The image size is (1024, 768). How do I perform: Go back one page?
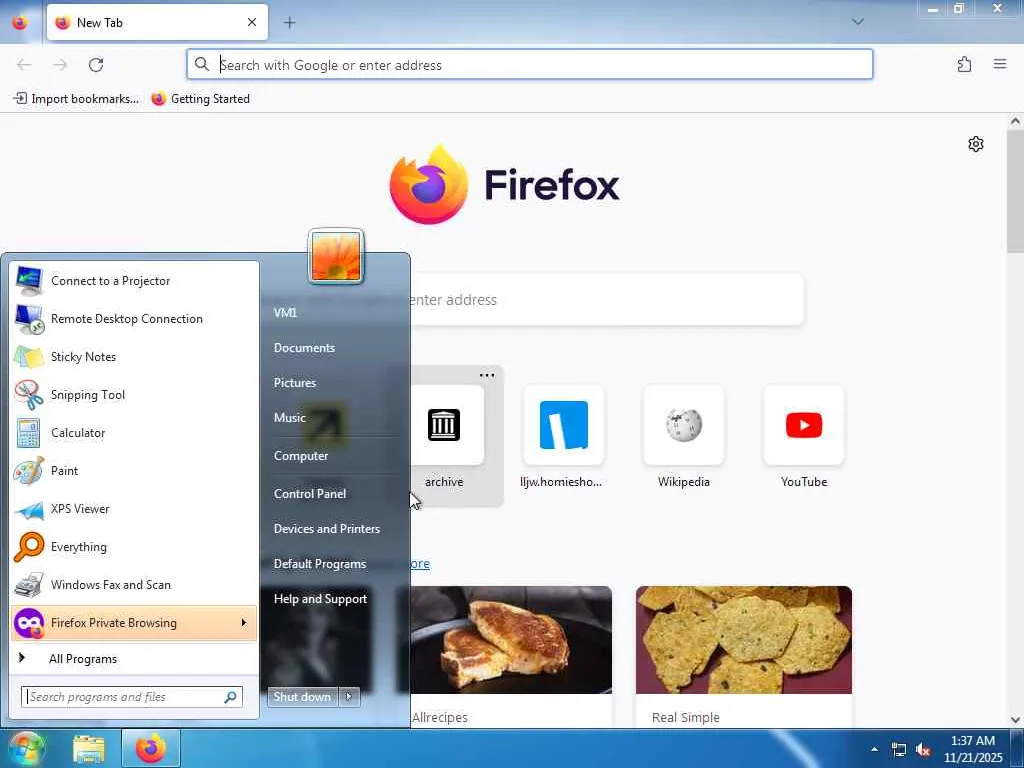click(x=24, y=65)
